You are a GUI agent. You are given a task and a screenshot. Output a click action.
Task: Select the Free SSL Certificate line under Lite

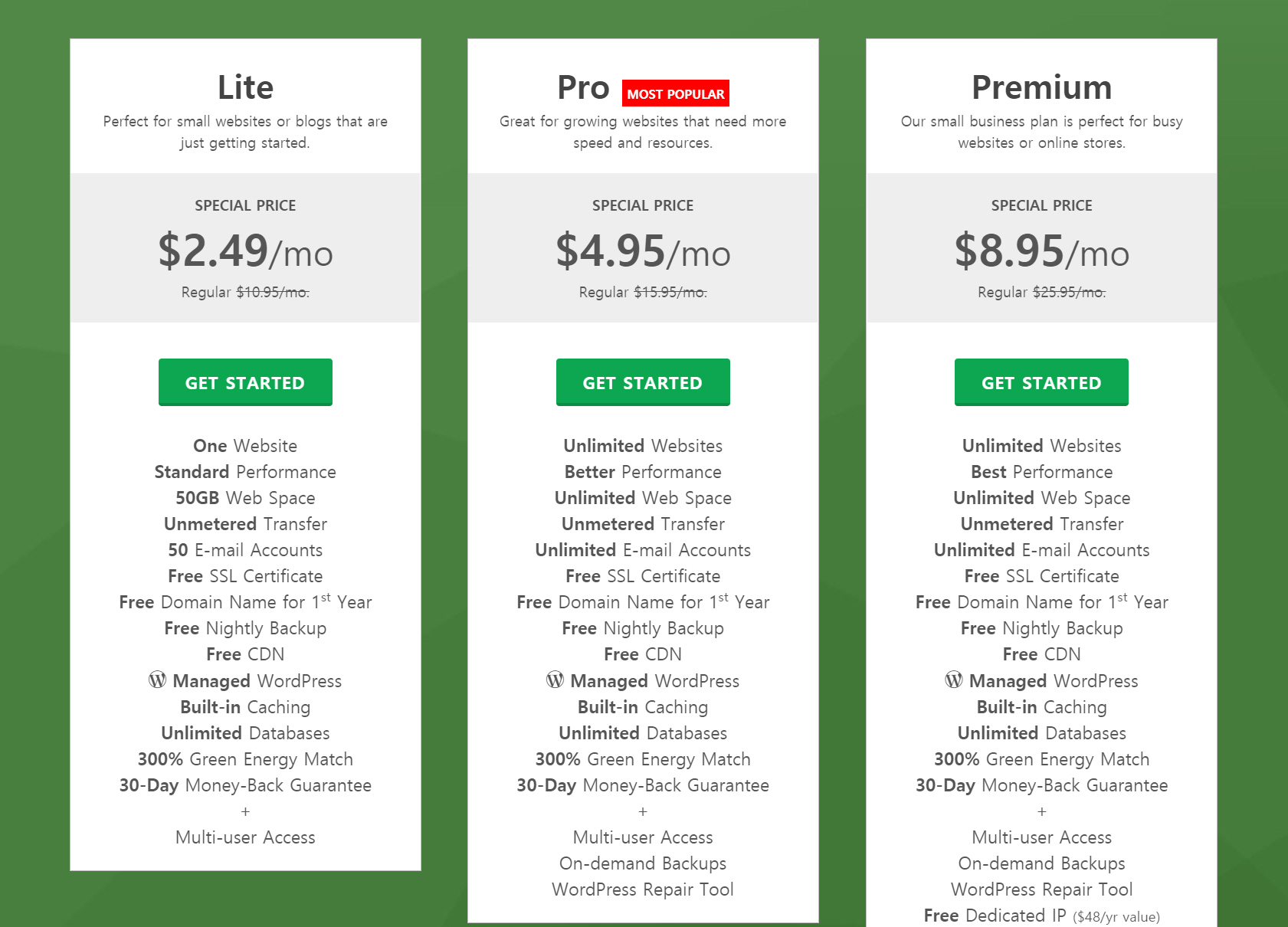point(244,575)
